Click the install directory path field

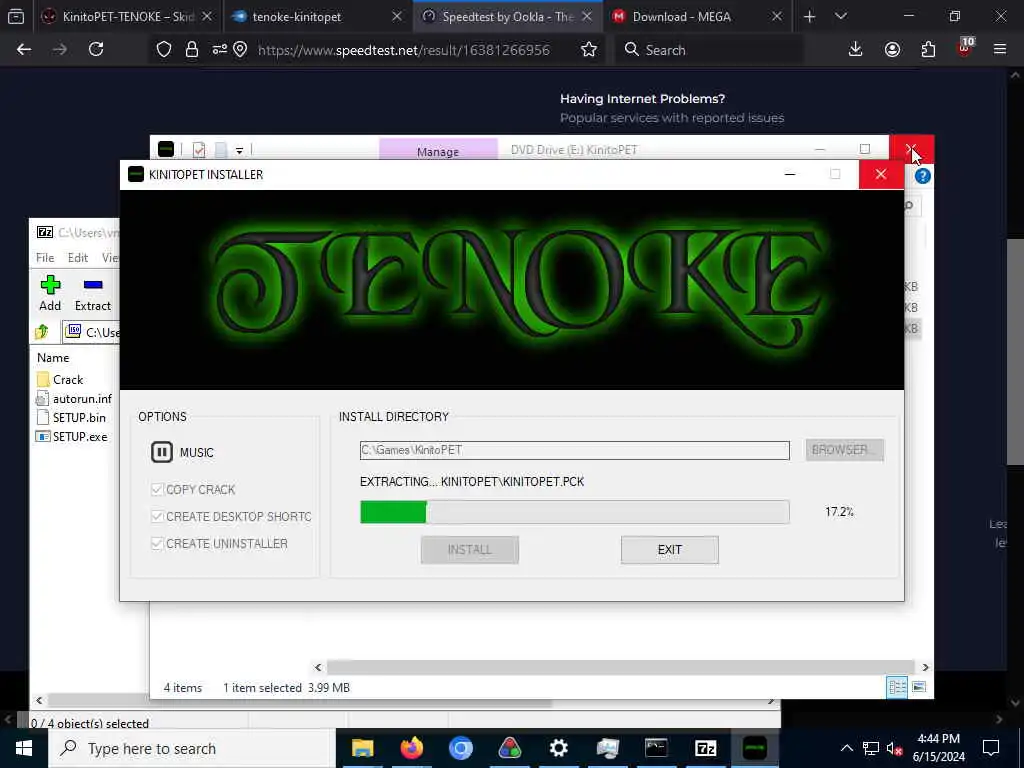point(574,450)
